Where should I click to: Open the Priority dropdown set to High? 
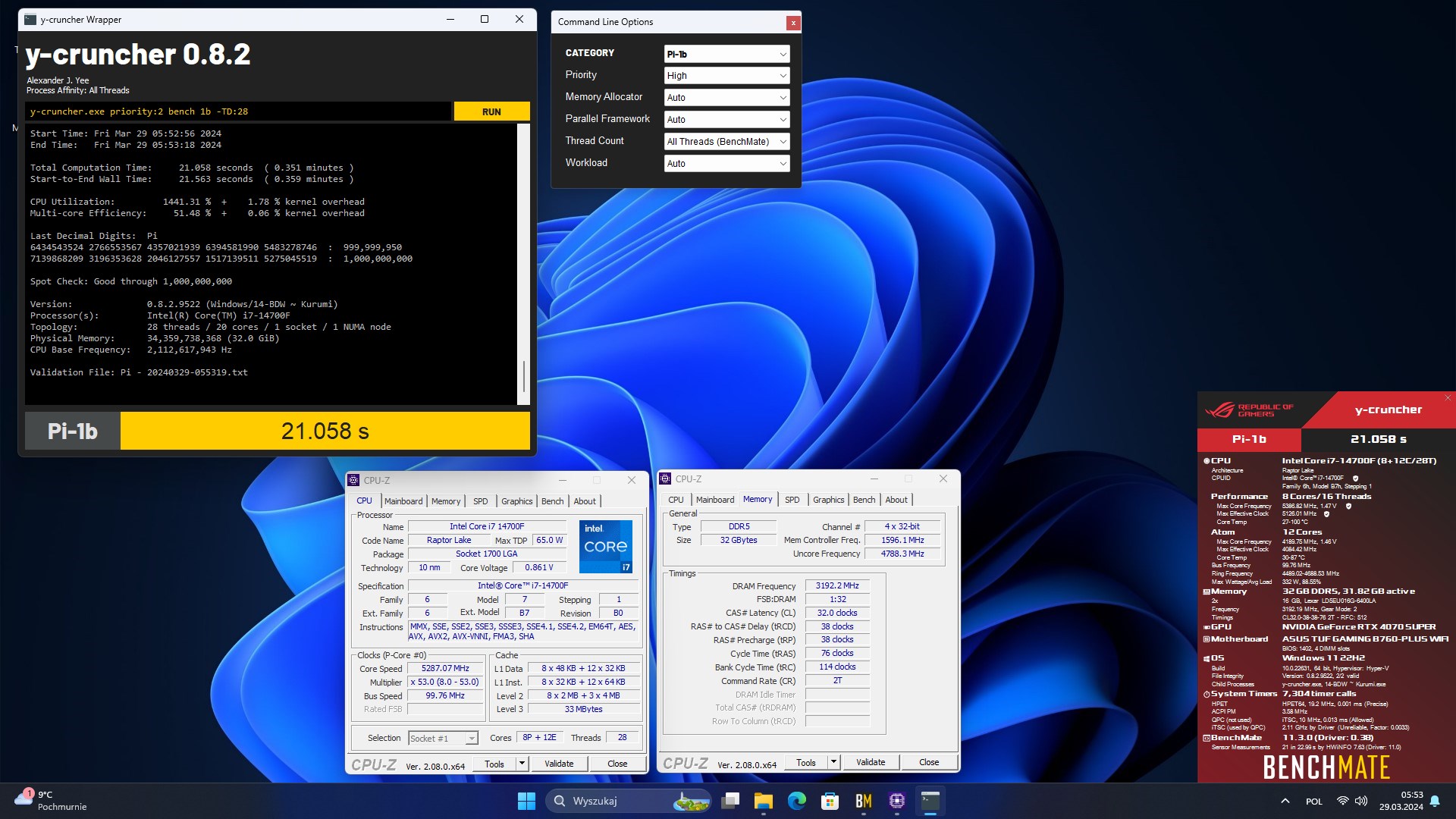(726, 76)
